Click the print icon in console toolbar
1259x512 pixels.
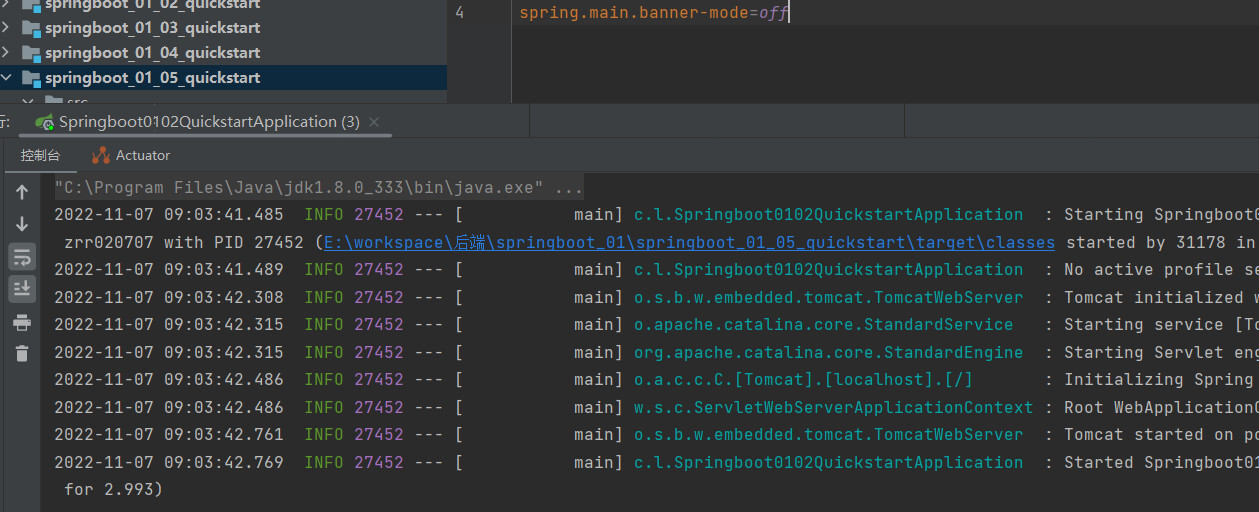click(22, 322)
